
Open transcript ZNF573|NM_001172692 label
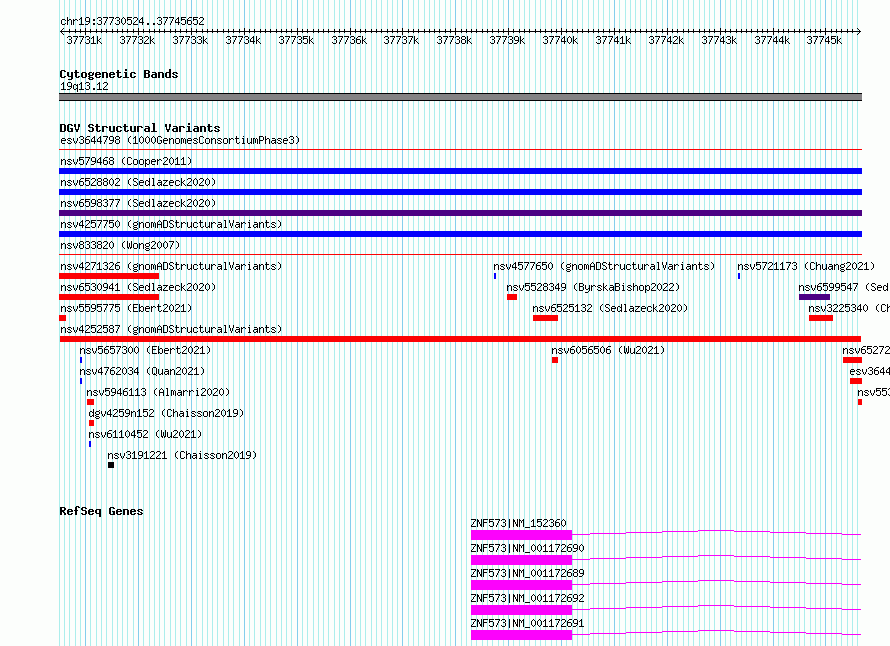(x=527, y=598)
